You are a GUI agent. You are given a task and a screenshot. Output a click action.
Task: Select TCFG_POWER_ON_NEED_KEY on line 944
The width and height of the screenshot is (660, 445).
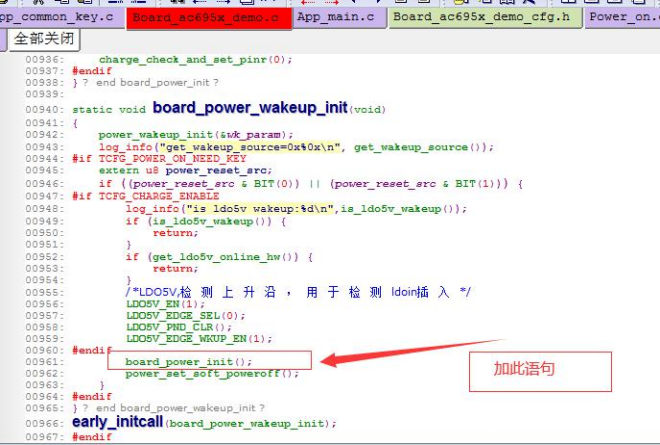172,159
